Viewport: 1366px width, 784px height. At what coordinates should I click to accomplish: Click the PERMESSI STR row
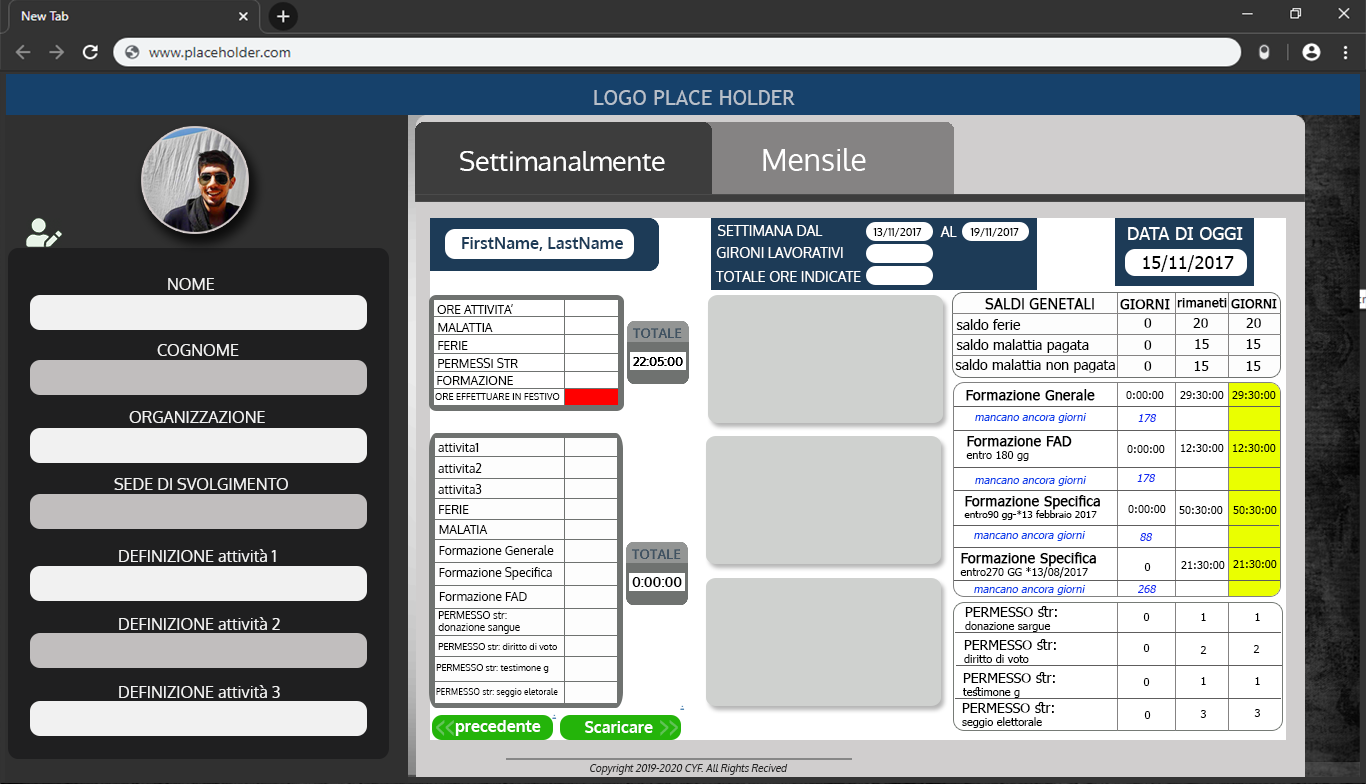tap(526, 363)
